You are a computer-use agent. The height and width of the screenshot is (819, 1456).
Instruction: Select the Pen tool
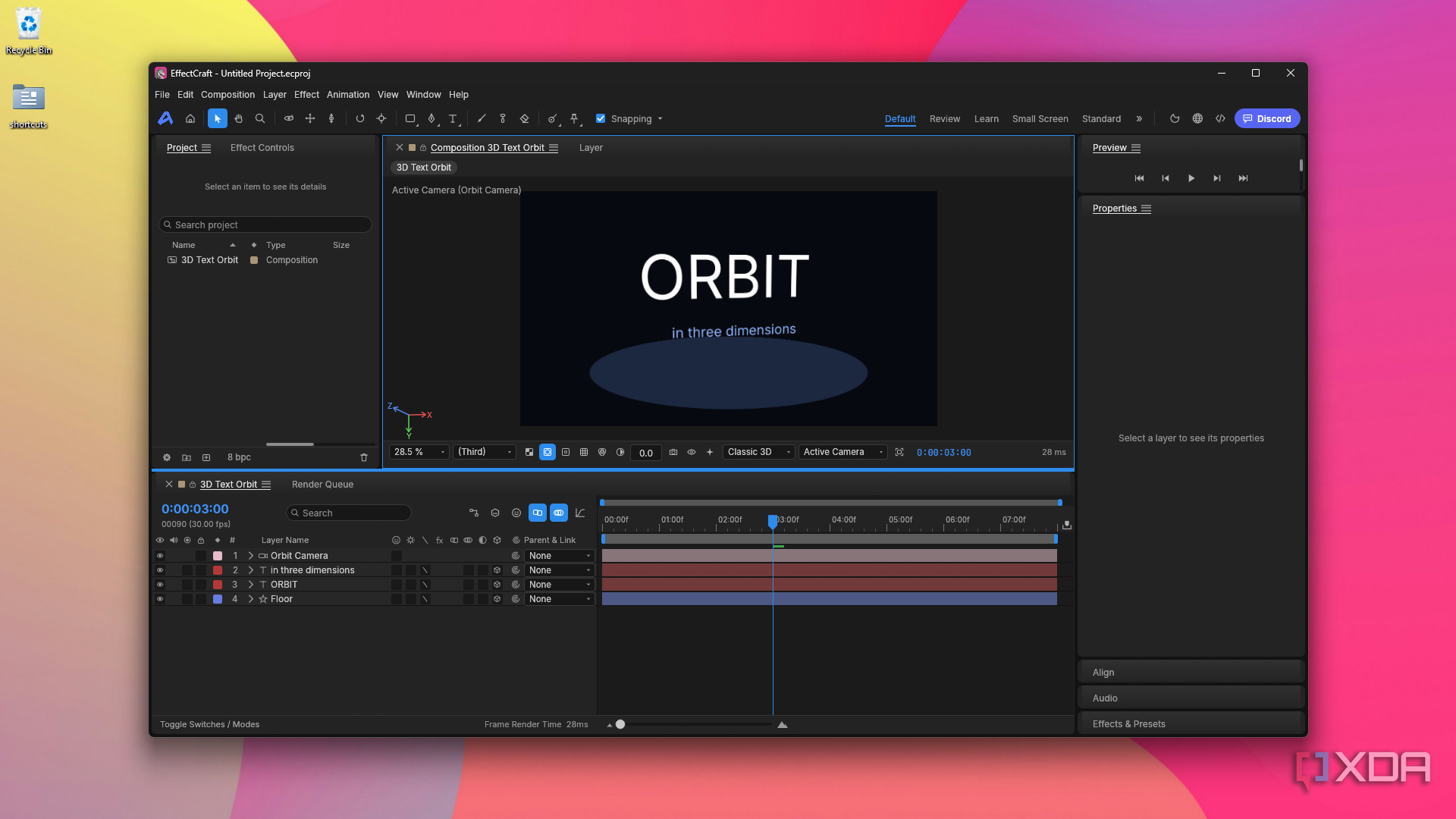point(431,118)
